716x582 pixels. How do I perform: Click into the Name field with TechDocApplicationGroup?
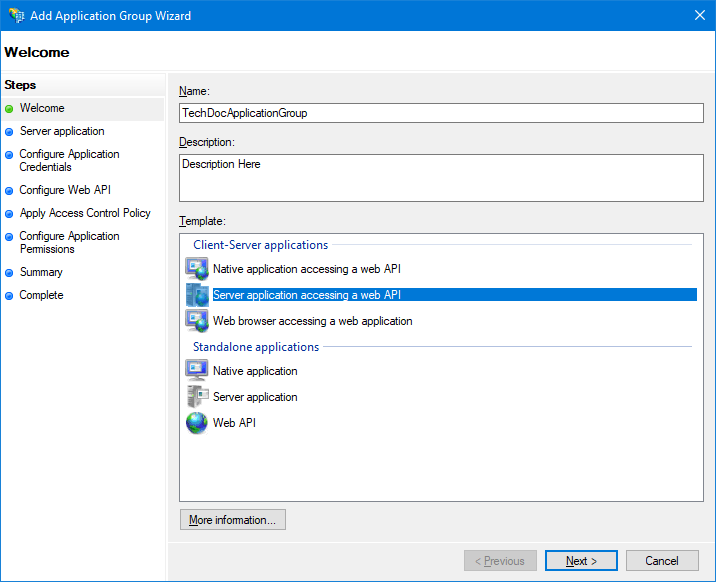[441, 113]
